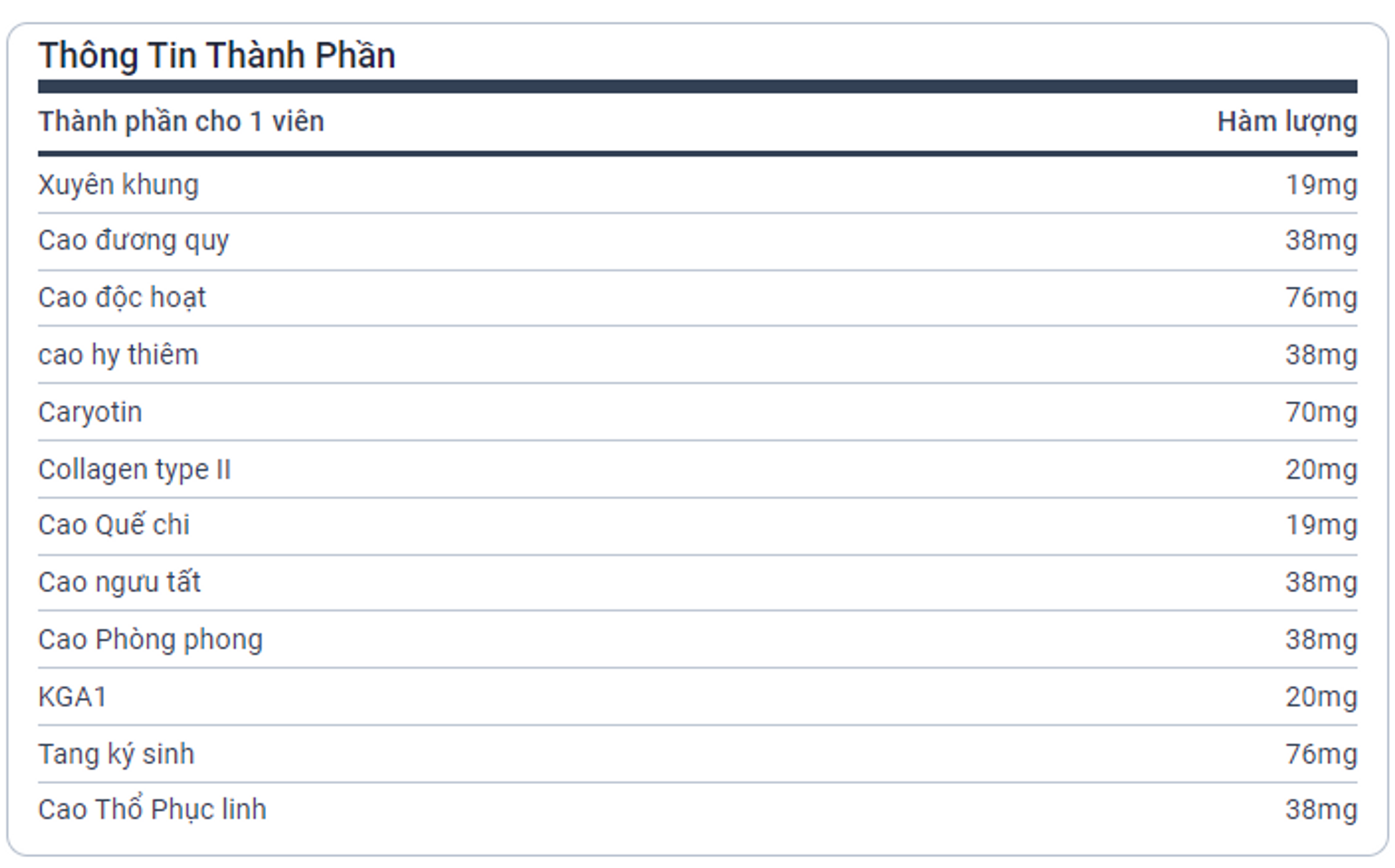Image resolution: width=1395 pixels, height=868 pixels.
Task: Click the Cao Thổ Phục linh ingredient
Action: click(x=152, y=809)
